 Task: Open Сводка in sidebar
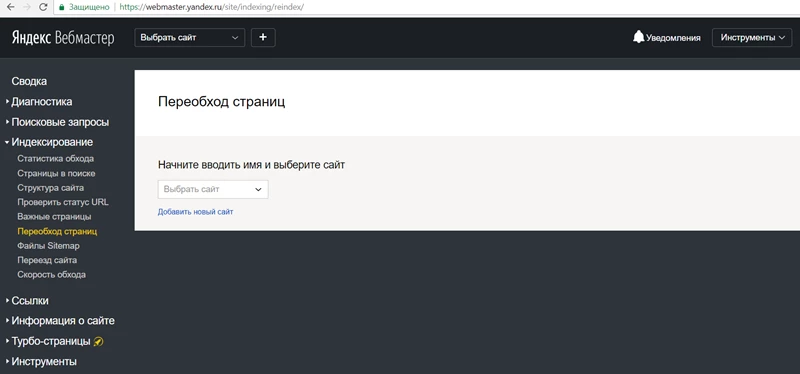click(x=29, y=81)
